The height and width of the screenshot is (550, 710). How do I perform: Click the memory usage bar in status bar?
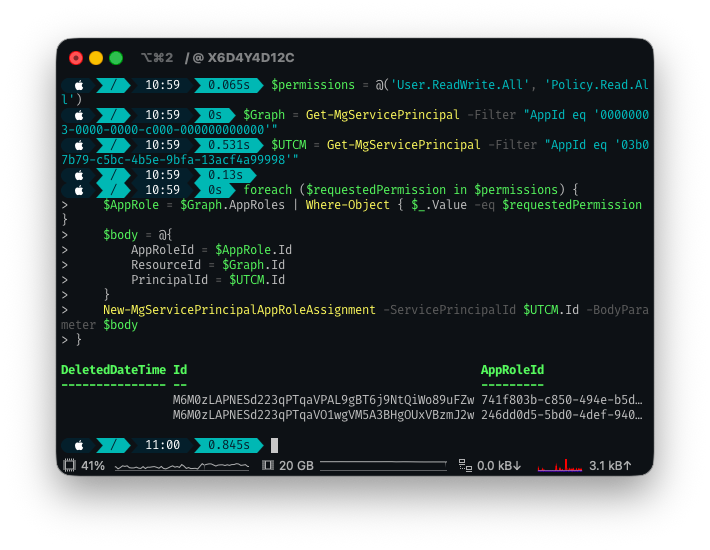pos(383,465)
